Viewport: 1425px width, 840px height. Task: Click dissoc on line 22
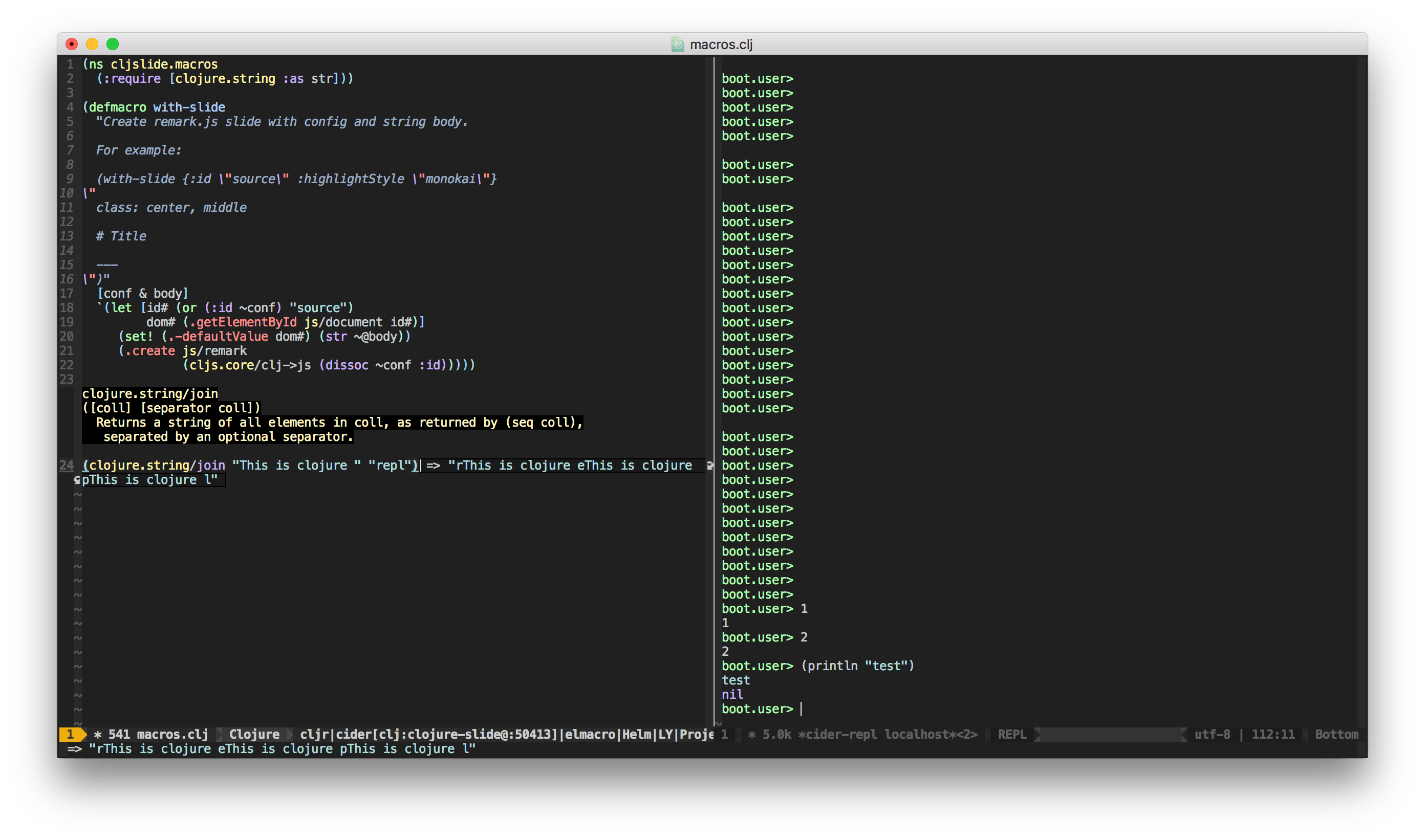click(x=347, y=365)
